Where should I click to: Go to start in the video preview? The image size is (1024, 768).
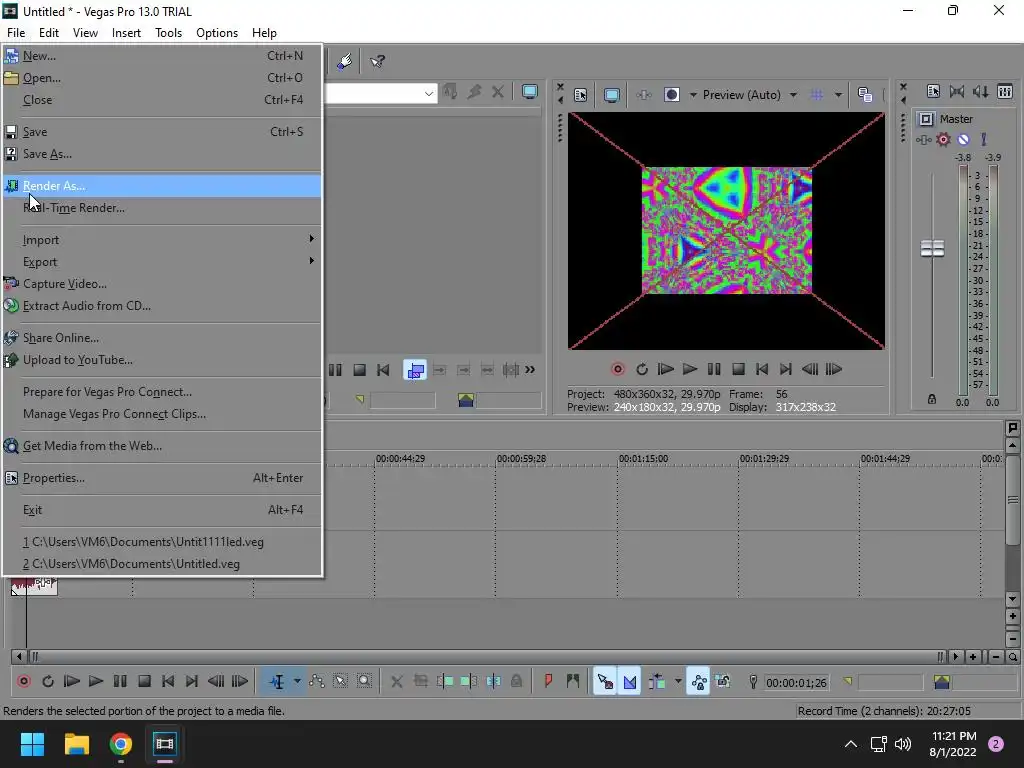762,370
